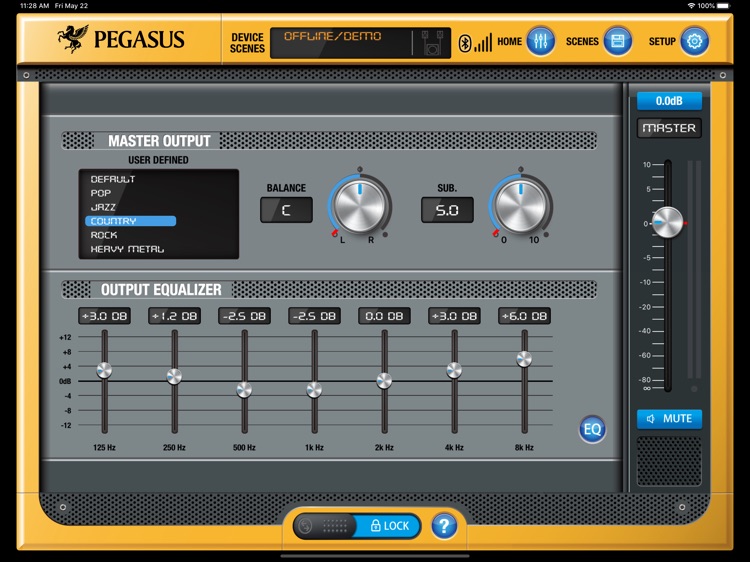Click the Master label button
The height and width of the screenshot is (562, 750).
[x=669, y=128]
